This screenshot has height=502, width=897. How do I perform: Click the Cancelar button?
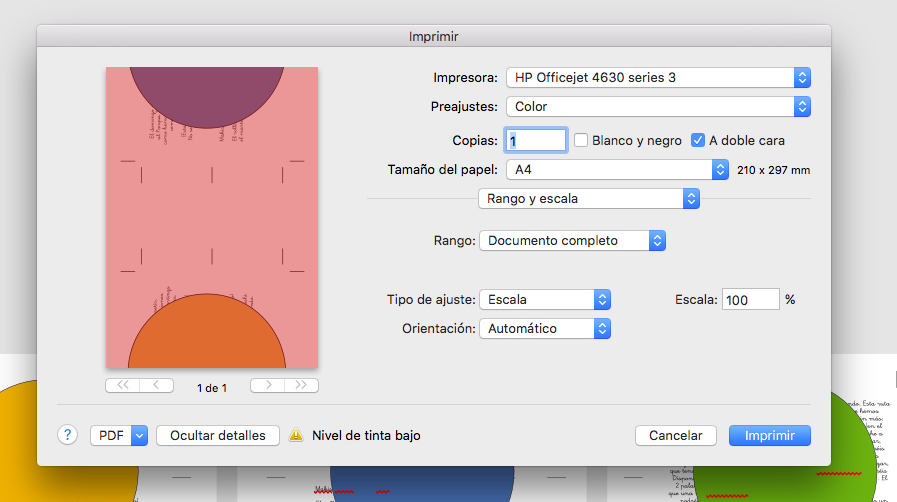[x=676, y=436]
